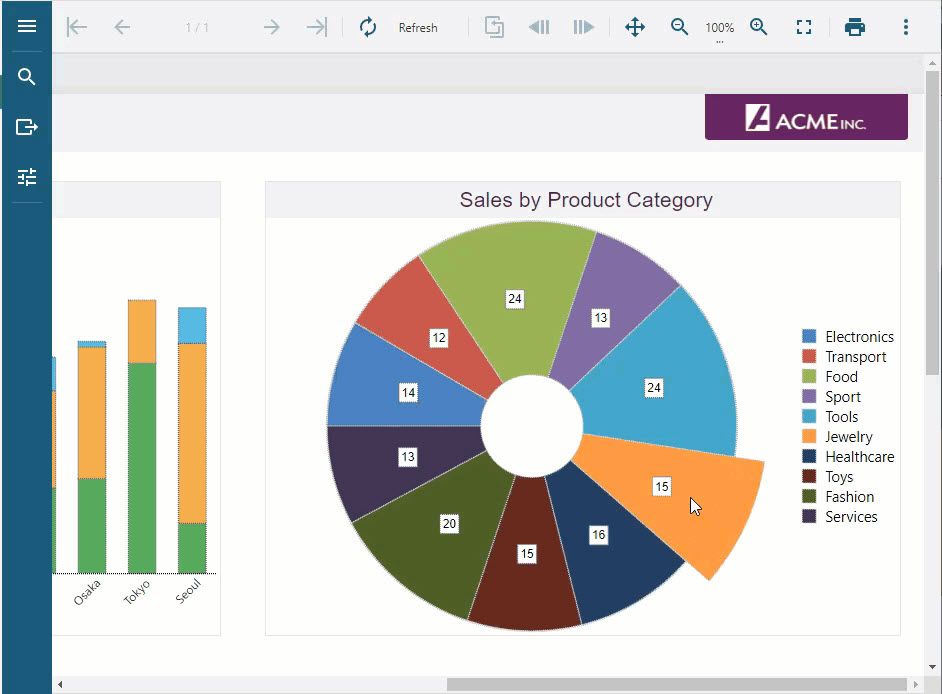Enable the move/pan mode tool
Image resolution: width=942 pixels, height=694 pixels.
click(635, 27)
